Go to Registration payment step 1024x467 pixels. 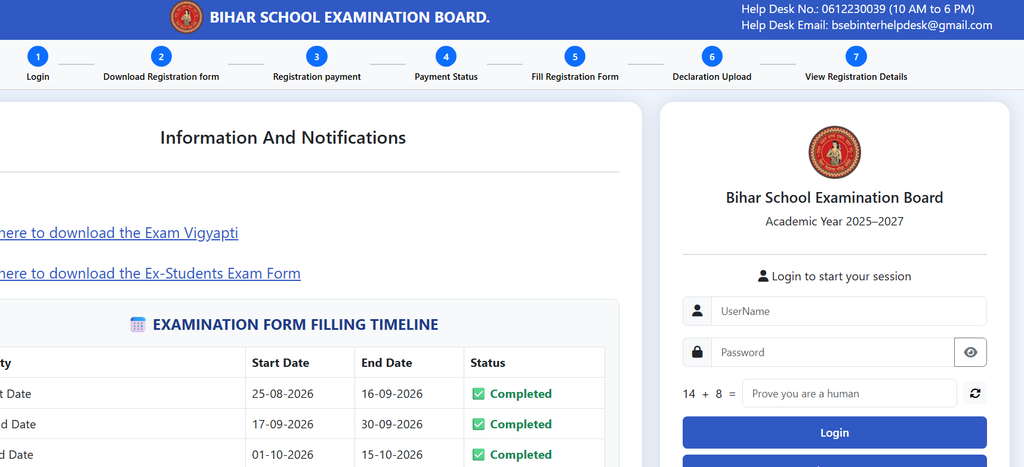coord(317,77)
